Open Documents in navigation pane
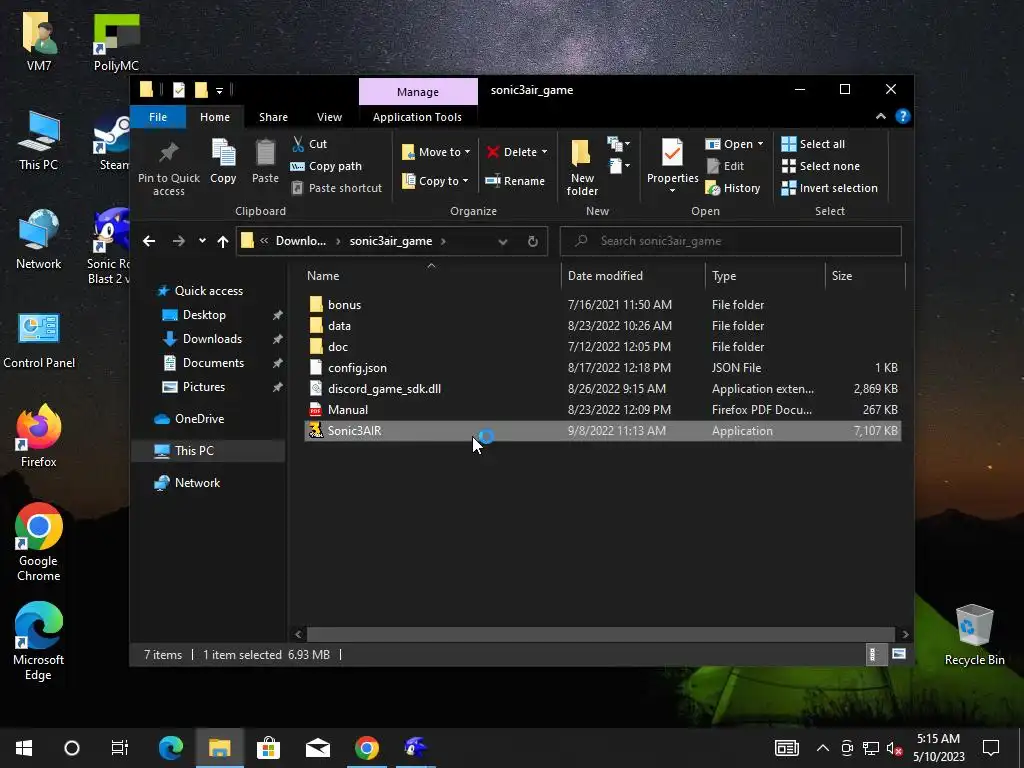This screenshot has height=768, width=1024. (213, 363)
